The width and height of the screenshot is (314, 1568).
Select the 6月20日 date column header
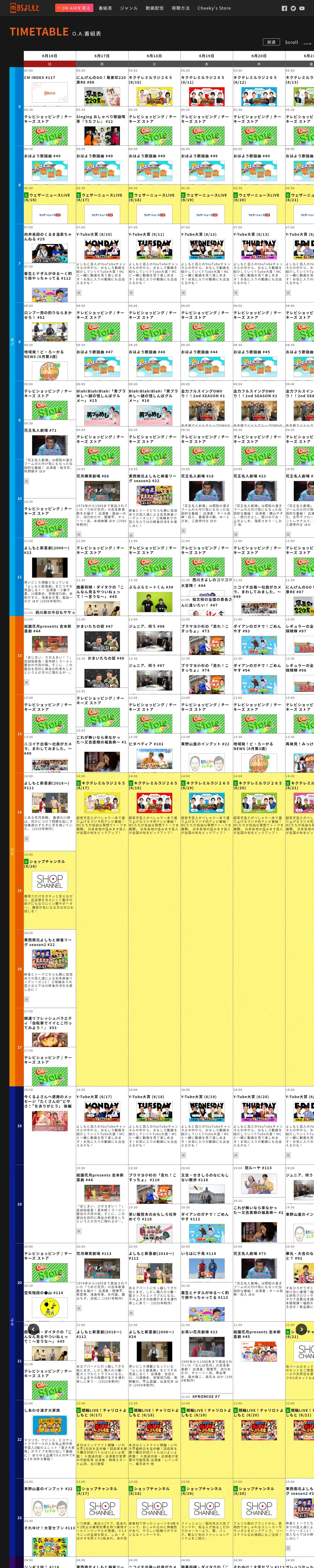point(259,56)
